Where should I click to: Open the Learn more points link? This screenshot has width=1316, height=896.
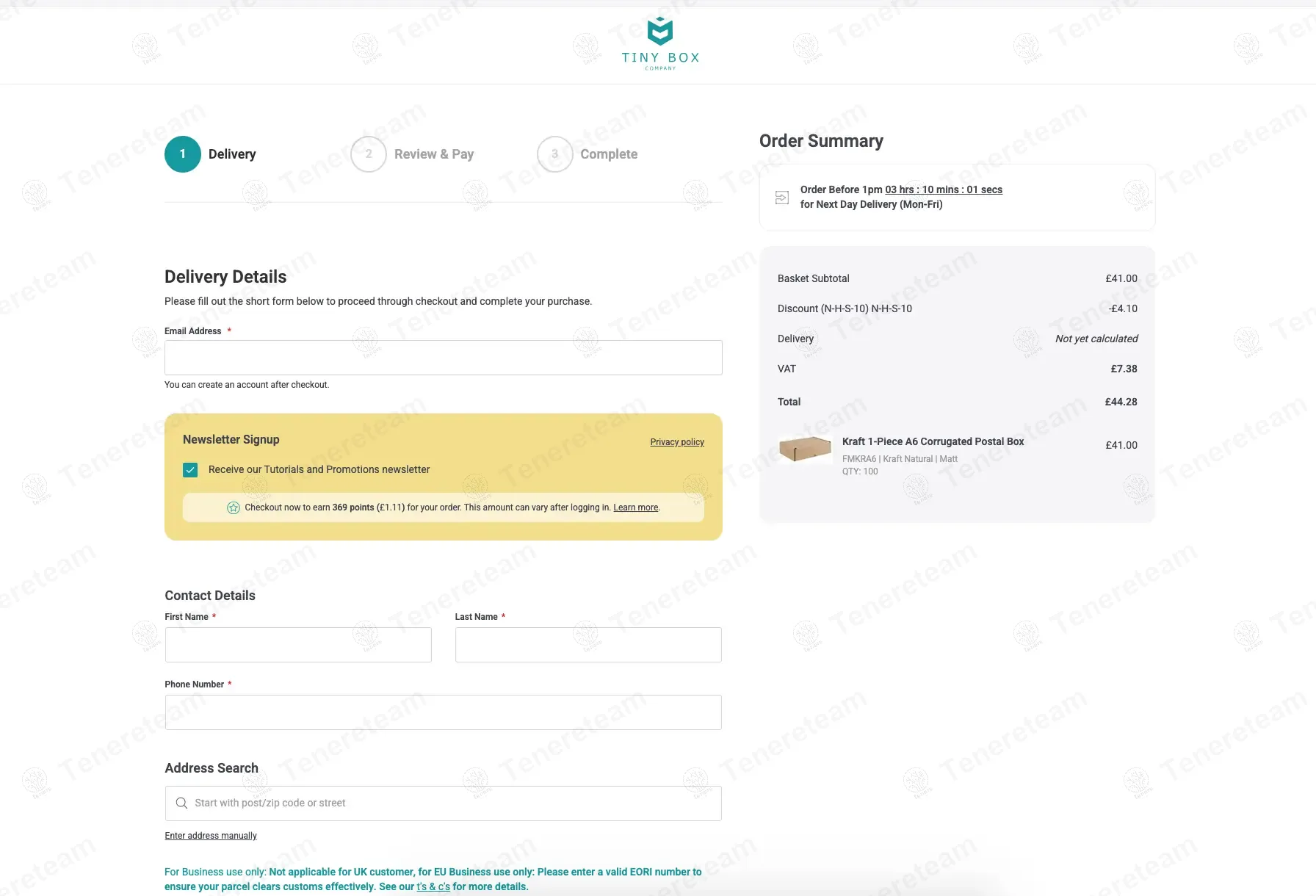click(636, 507)
